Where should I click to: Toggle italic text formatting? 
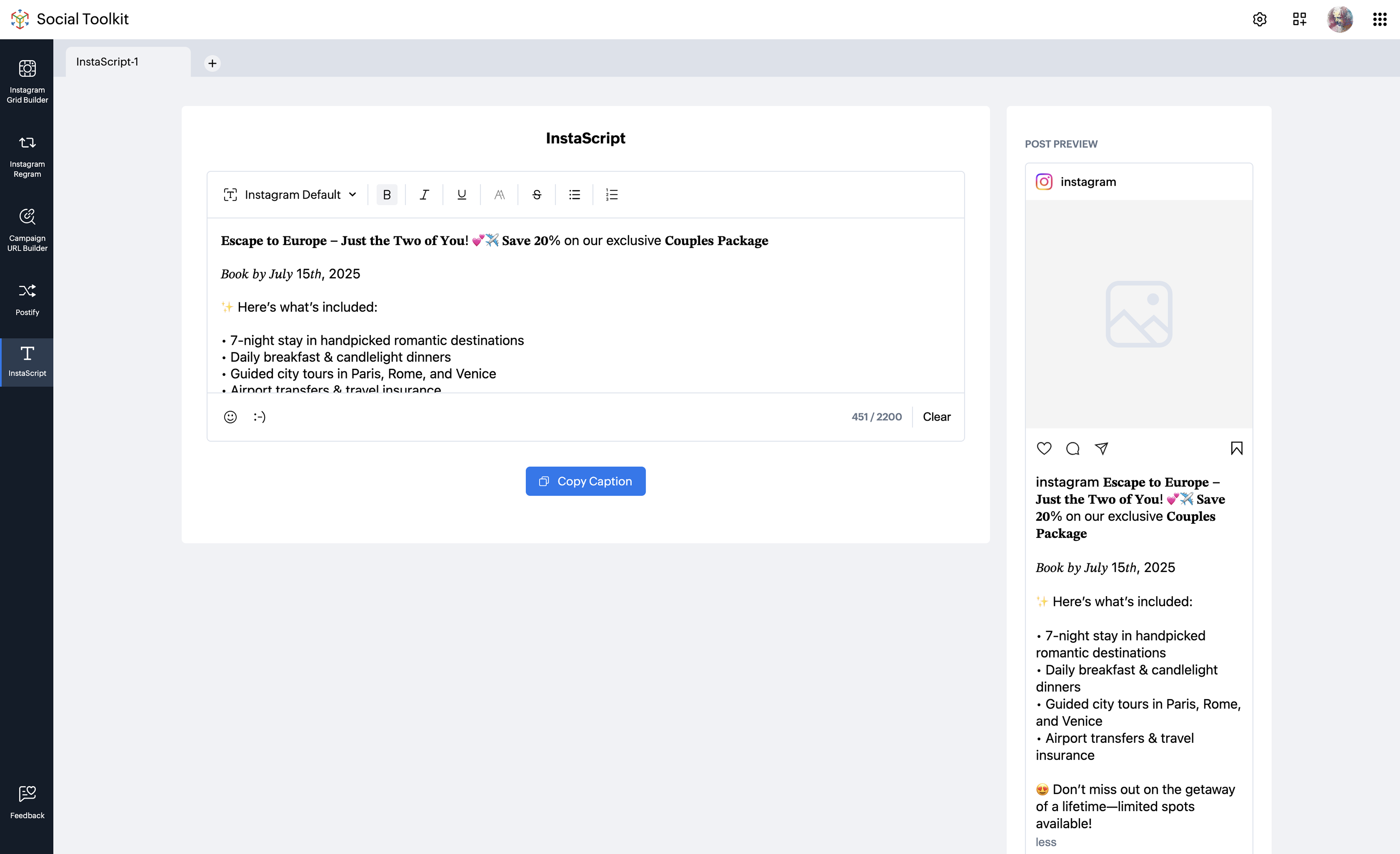point(424,195)
